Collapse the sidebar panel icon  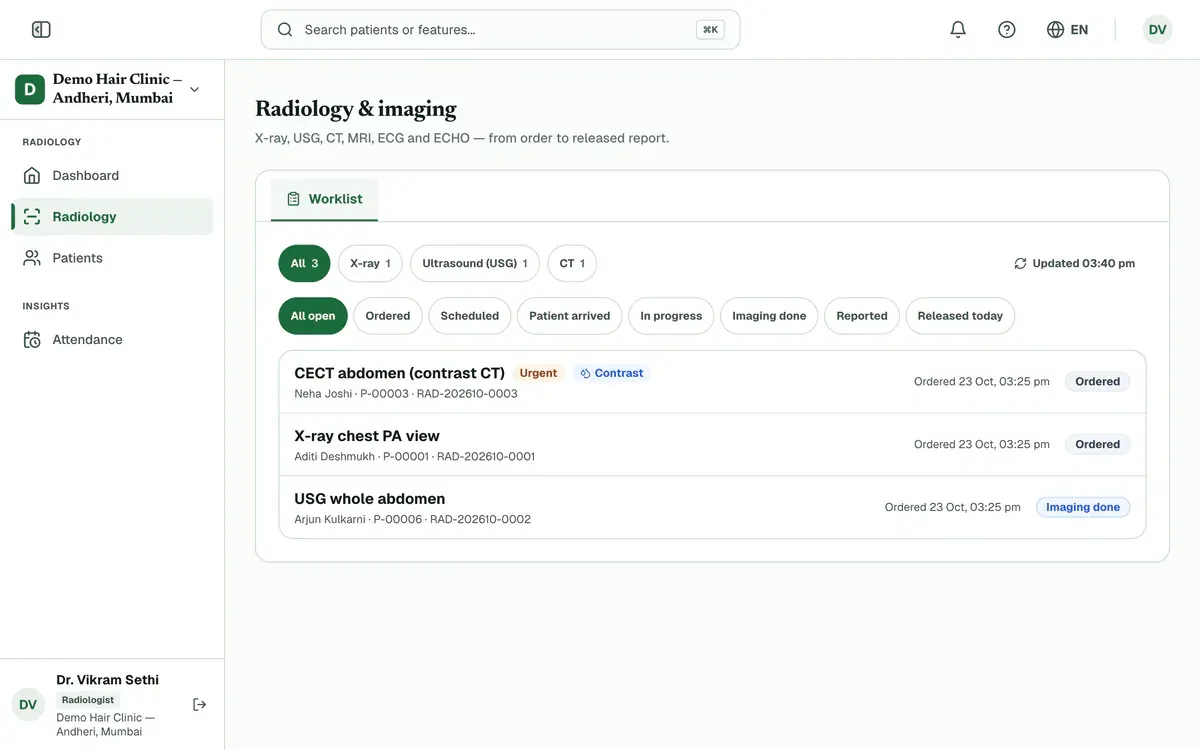41,30
